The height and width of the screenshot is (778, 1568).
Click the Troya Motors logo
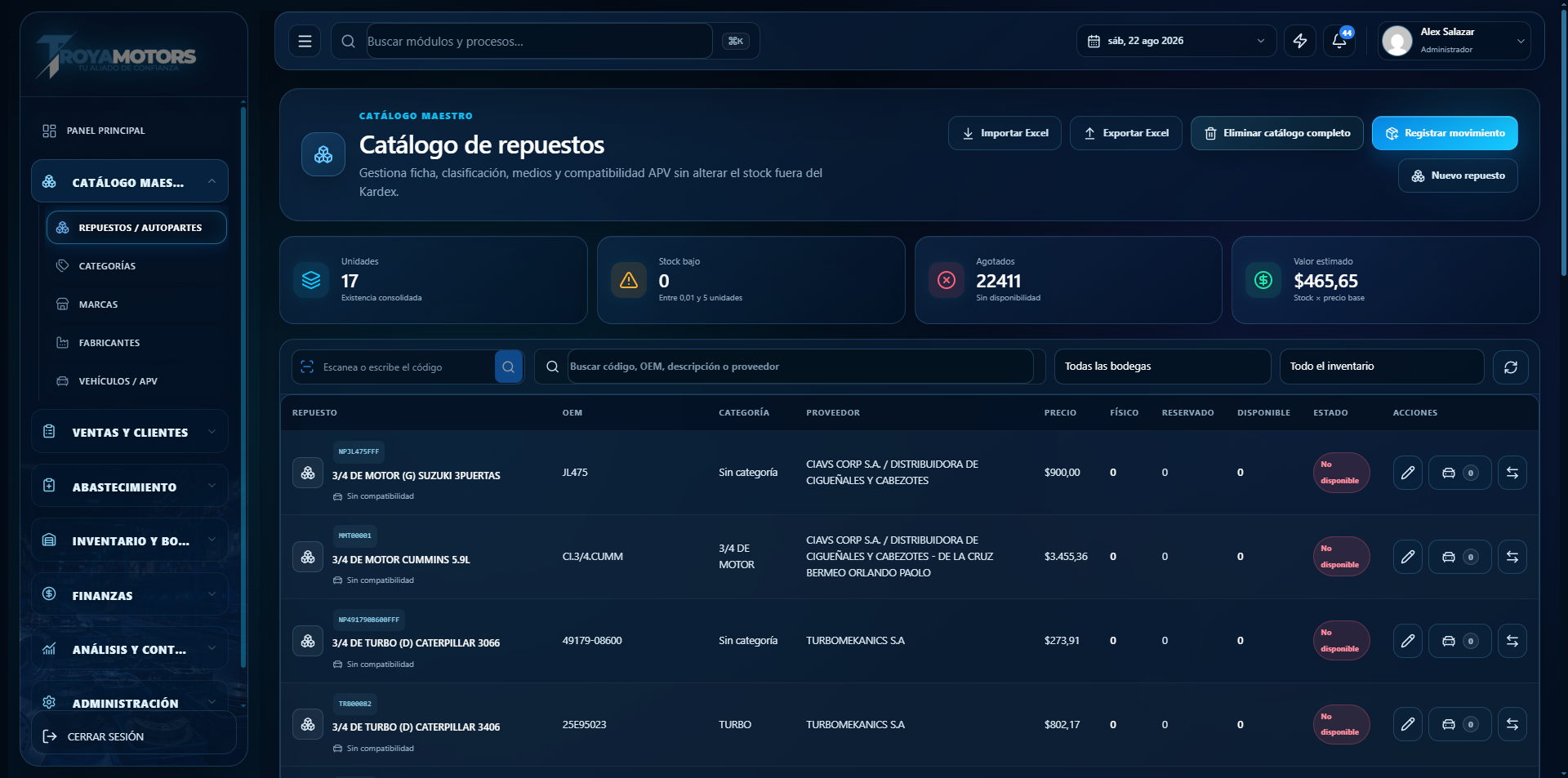(116, 56)
